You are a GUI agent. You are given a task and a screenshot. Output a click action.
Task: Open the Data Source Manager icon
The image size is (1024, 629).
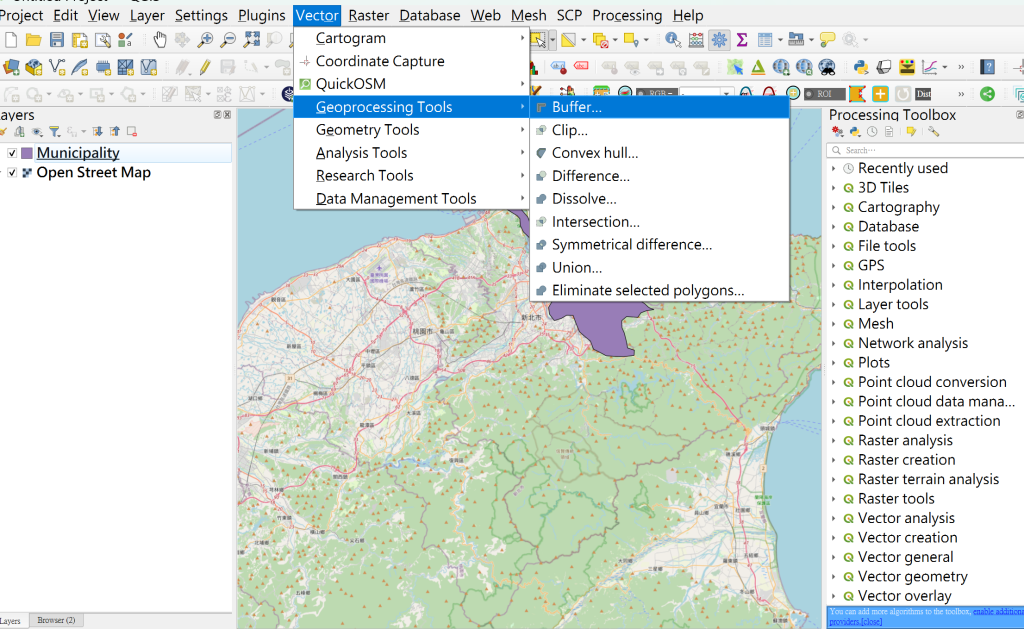[x=11, y=67]
